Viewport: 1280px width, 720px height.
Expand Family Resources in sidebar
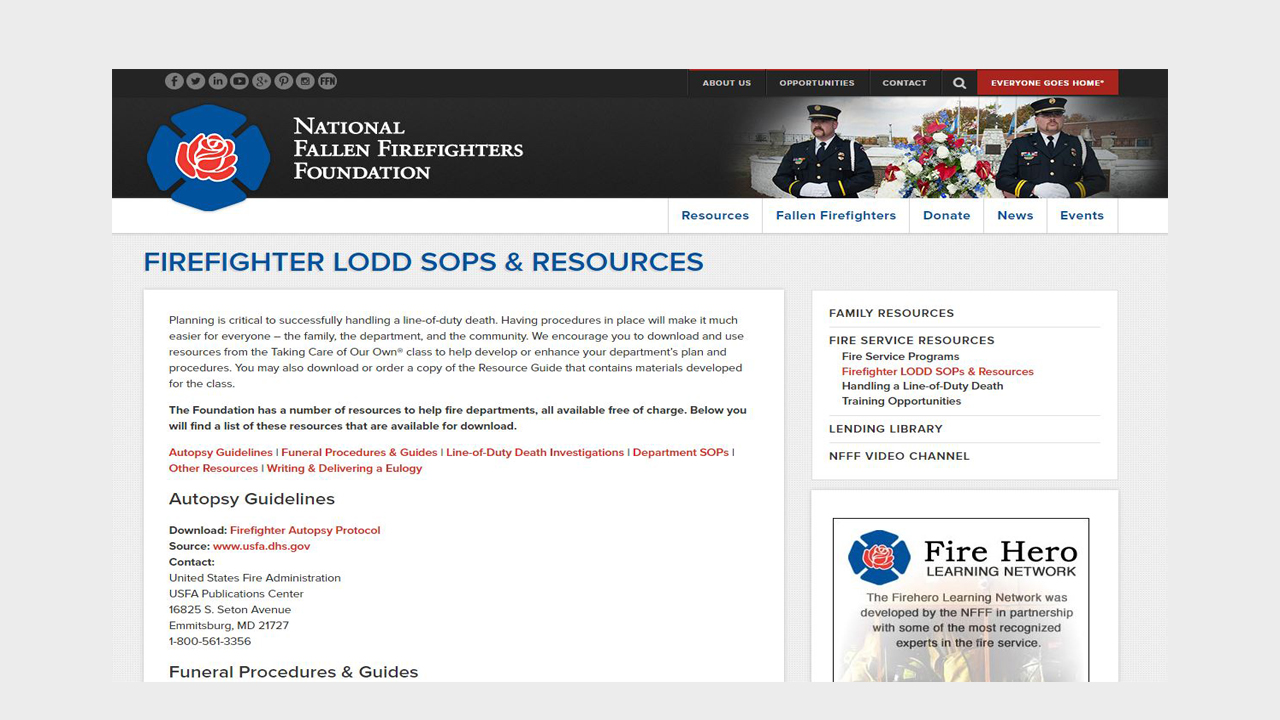[891, 313]
